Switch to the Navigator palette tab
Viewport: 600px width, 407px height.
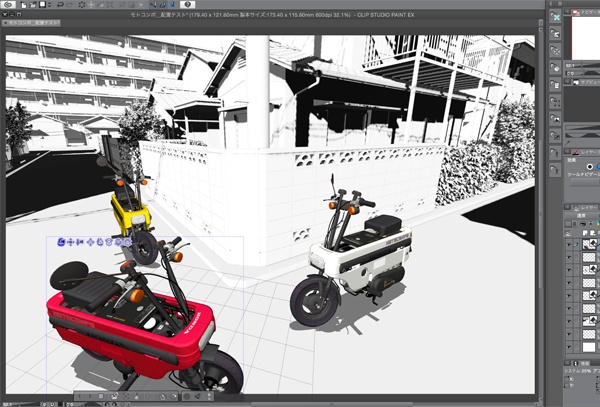[585, 12]
